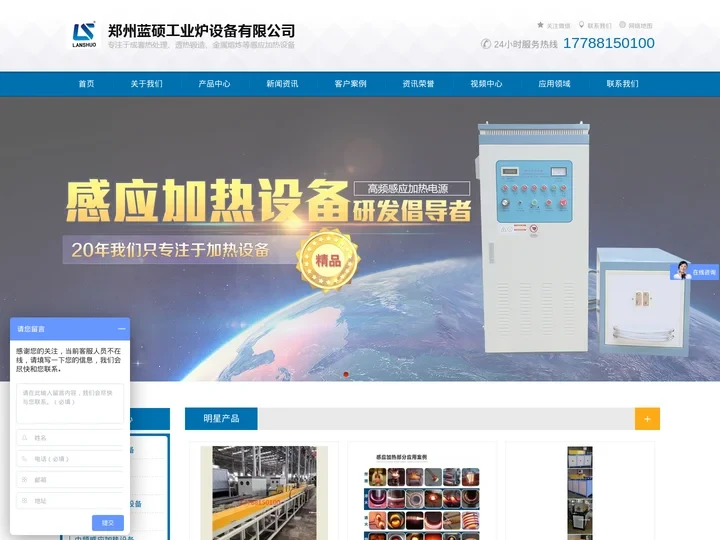Click the 在线咨询 floating button
720x540 pixels.
pos(695,272)
